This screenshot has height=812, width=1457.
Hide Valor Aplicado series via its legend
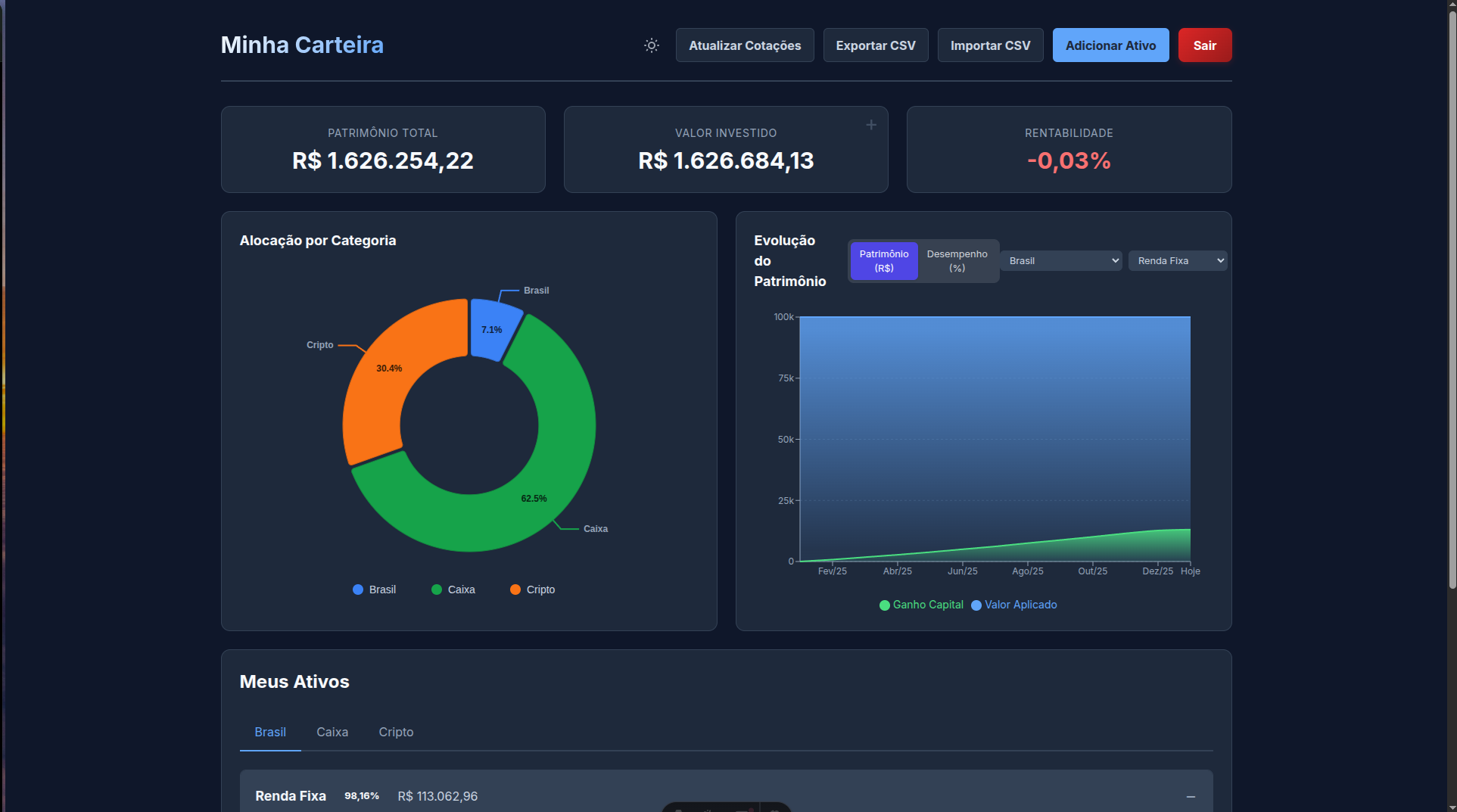(x=1013, y=605)
